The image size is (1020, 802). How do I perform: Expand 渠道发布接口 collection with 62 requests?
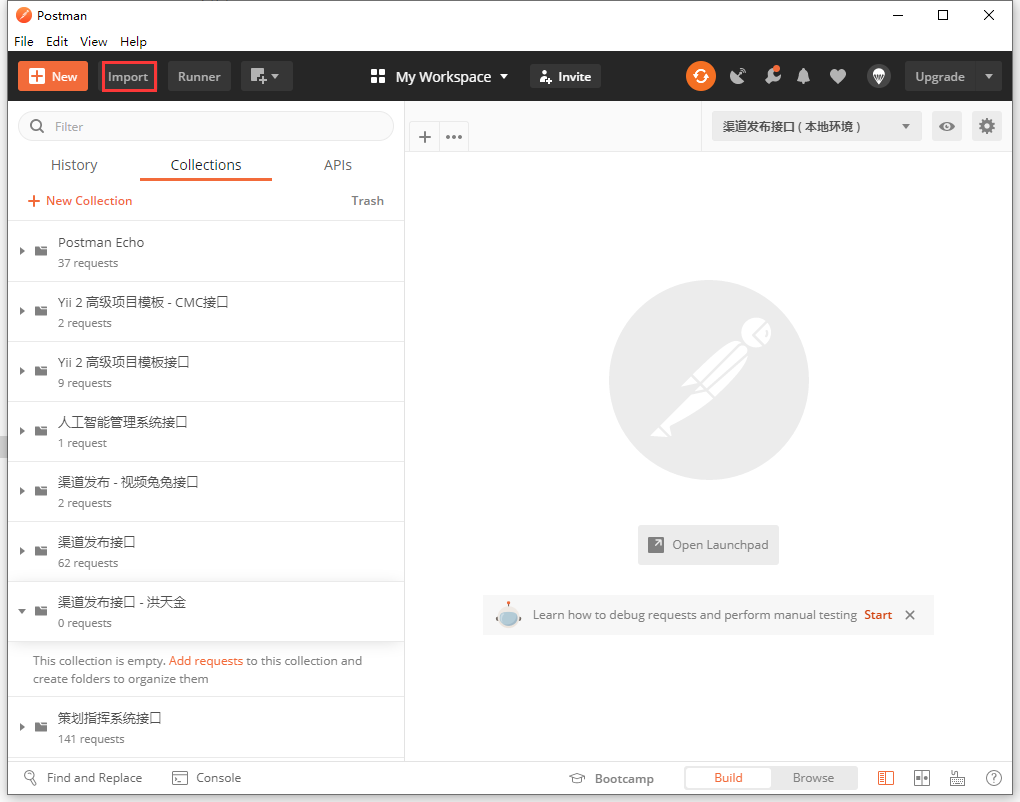22,551
